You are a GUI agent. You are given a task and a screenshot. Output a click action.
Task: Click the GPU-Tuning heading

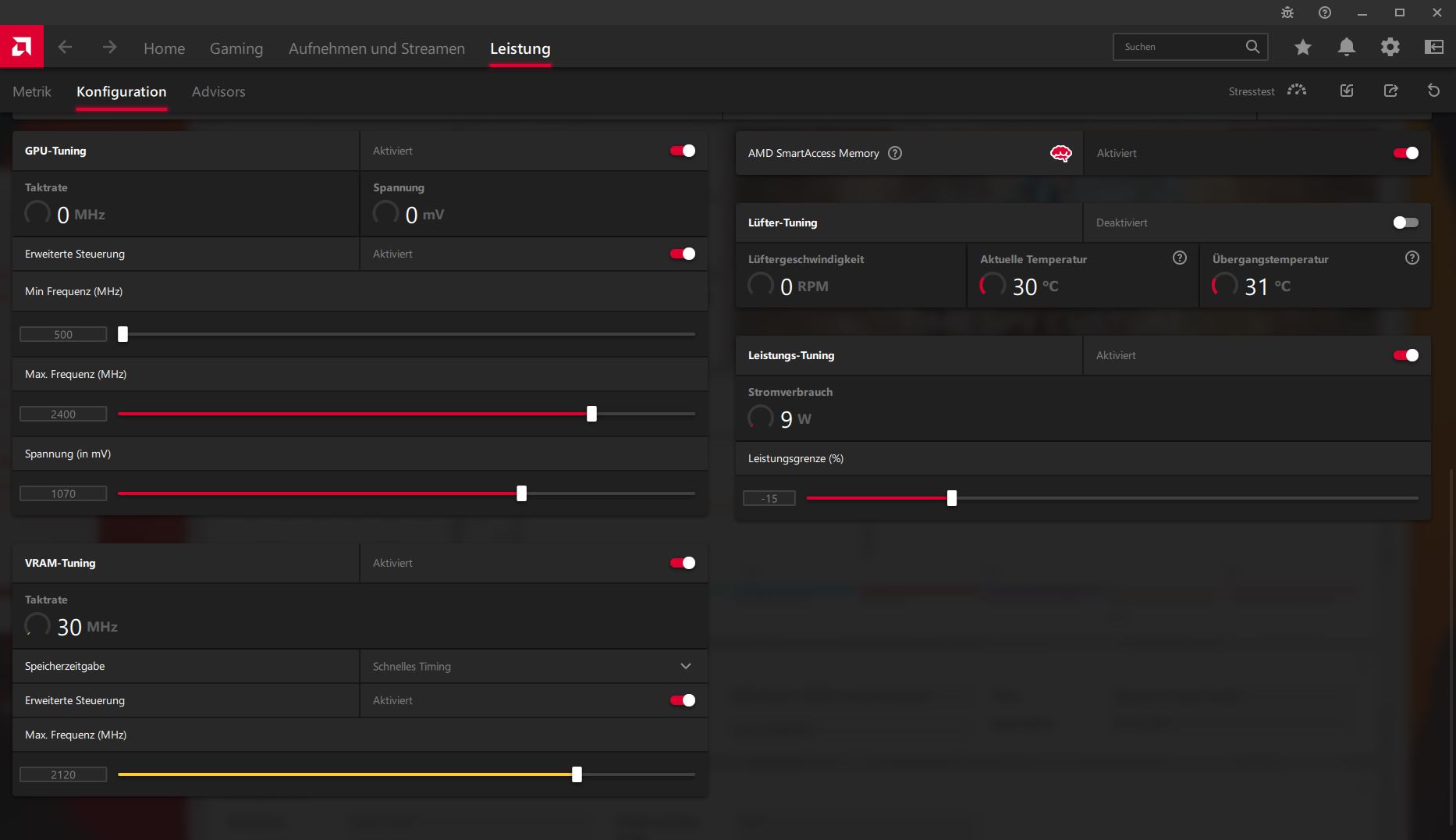[55, 151]
